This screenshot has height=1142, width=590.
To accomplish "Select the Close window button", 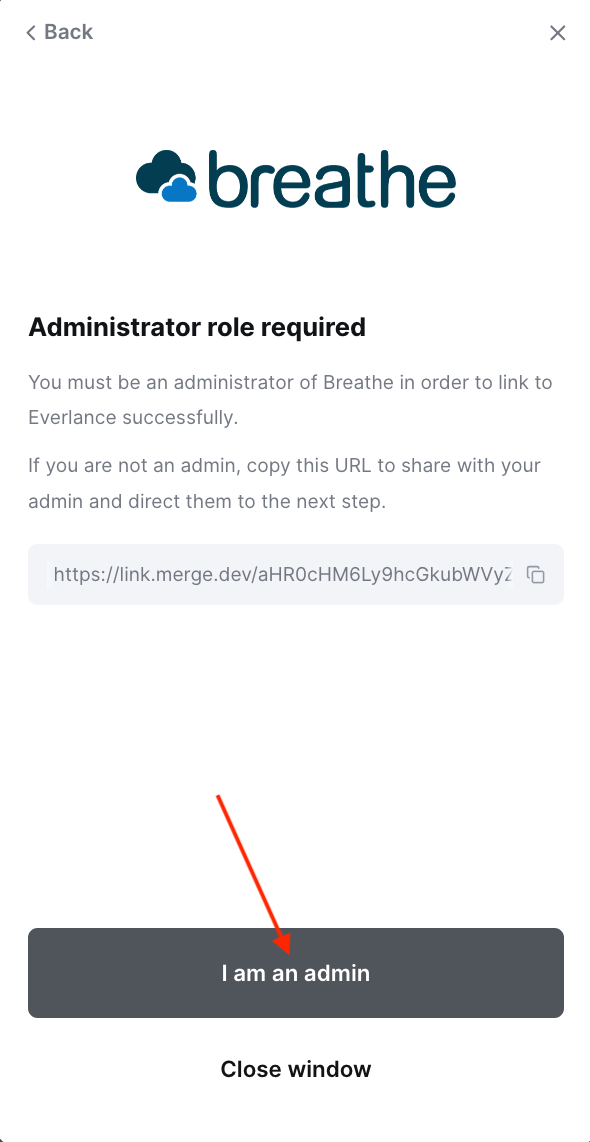I will coord(296,1068).
